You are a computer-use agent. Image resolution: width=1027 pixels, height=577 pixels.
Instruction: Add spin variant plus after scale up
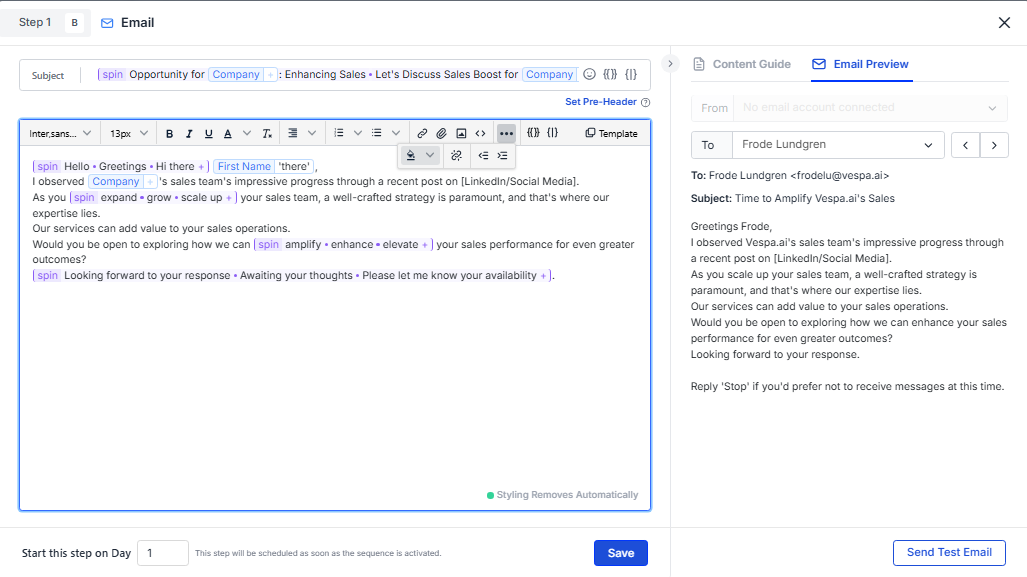tap(229, 198)
